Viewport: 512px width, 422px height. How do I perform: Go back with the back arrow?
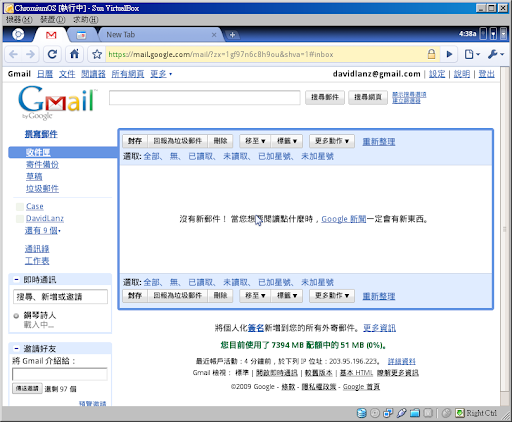pos(13,54)
